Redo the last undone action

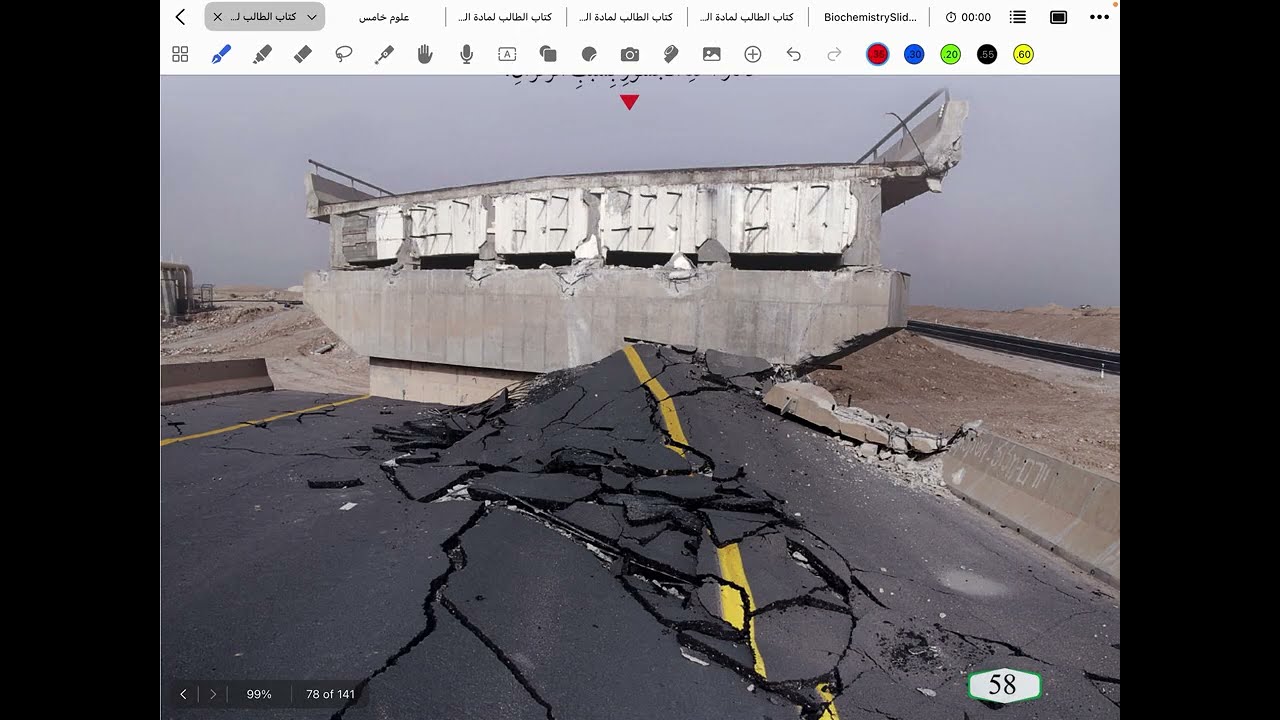(834, 54)
